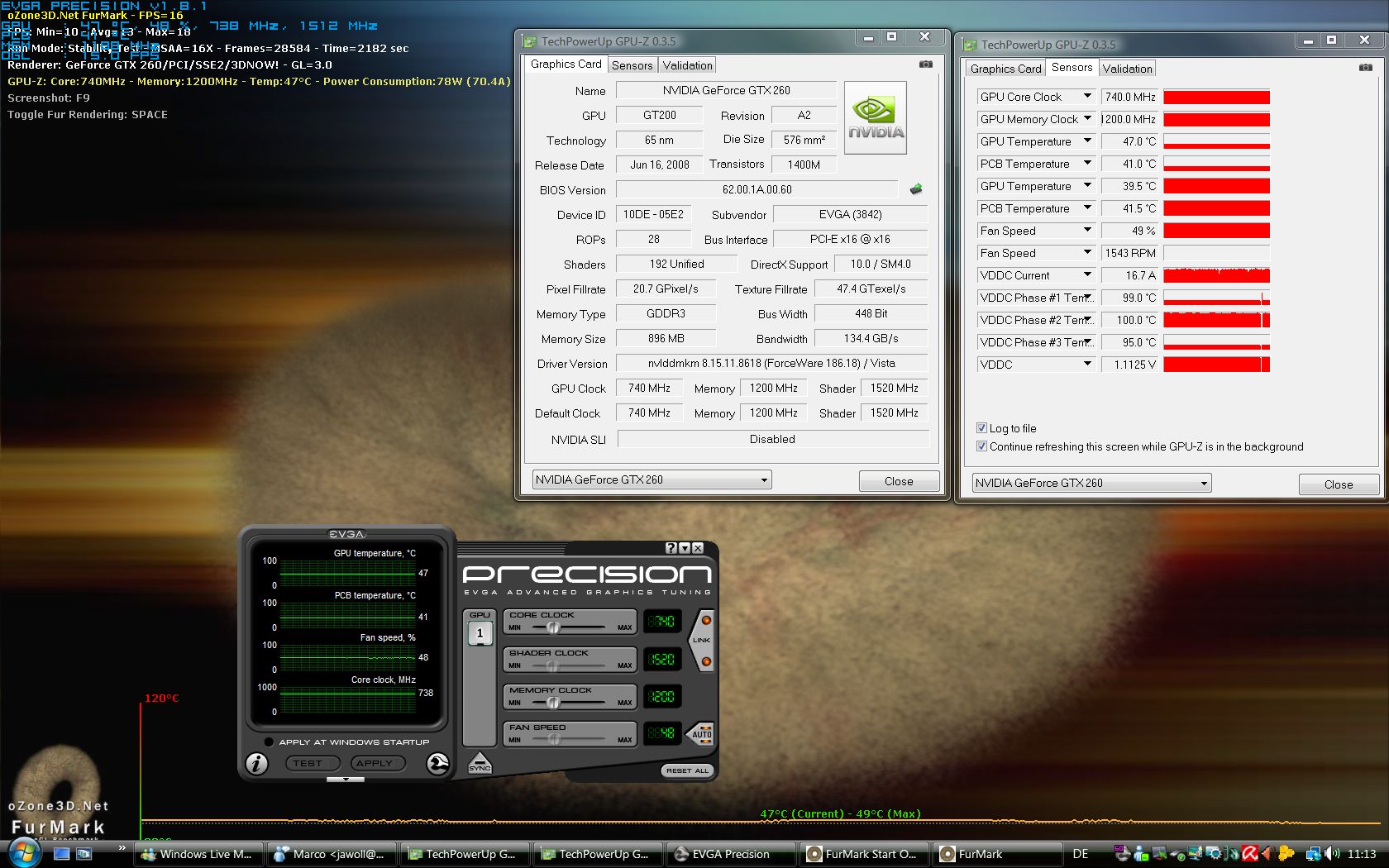Select Graphics Card tab in left GPU-Z window
This screenshot has height=868, width=1389.
pos(566,64)
